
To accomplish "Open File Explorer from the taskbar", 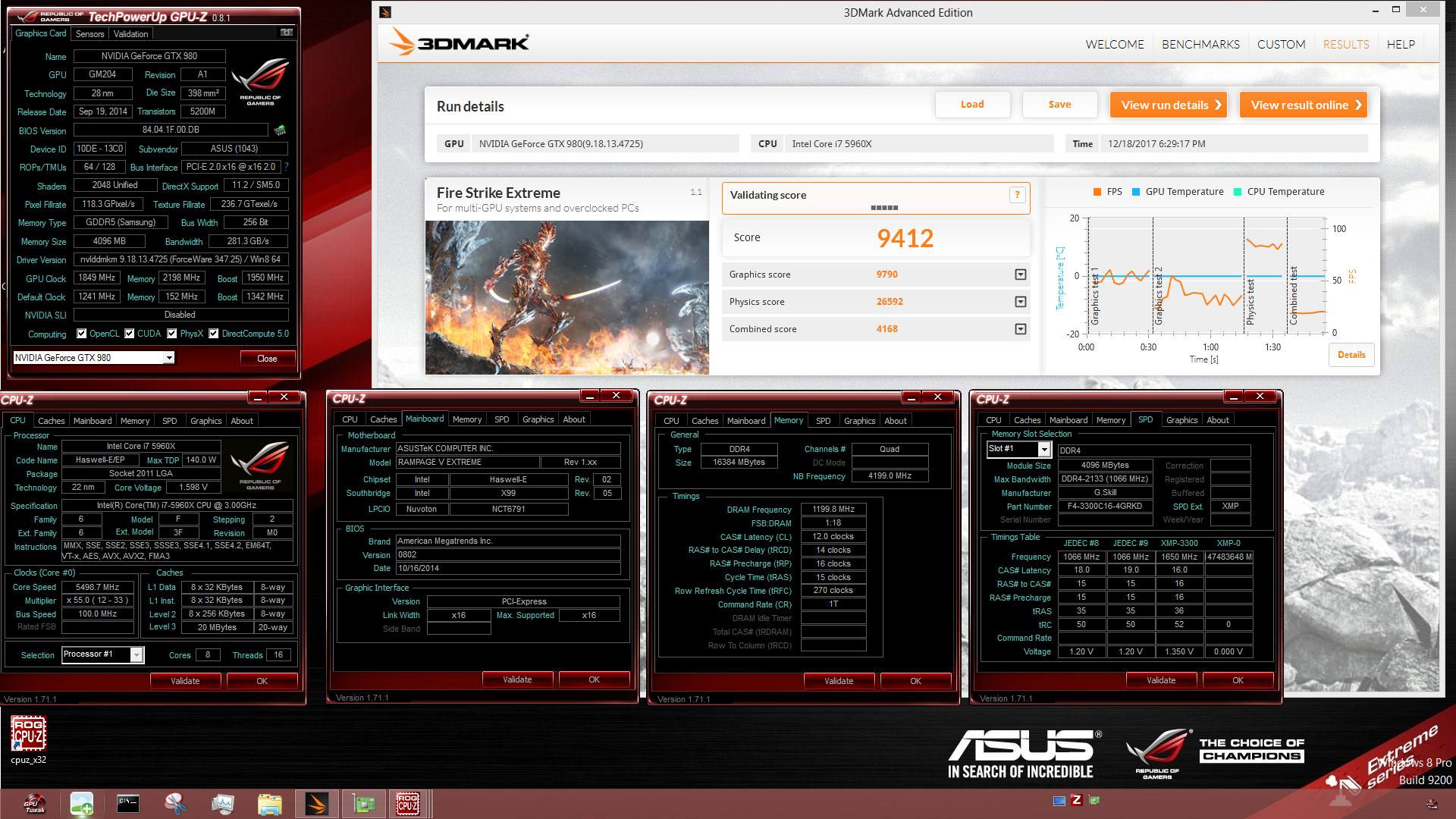I will [x=269, y=803].
